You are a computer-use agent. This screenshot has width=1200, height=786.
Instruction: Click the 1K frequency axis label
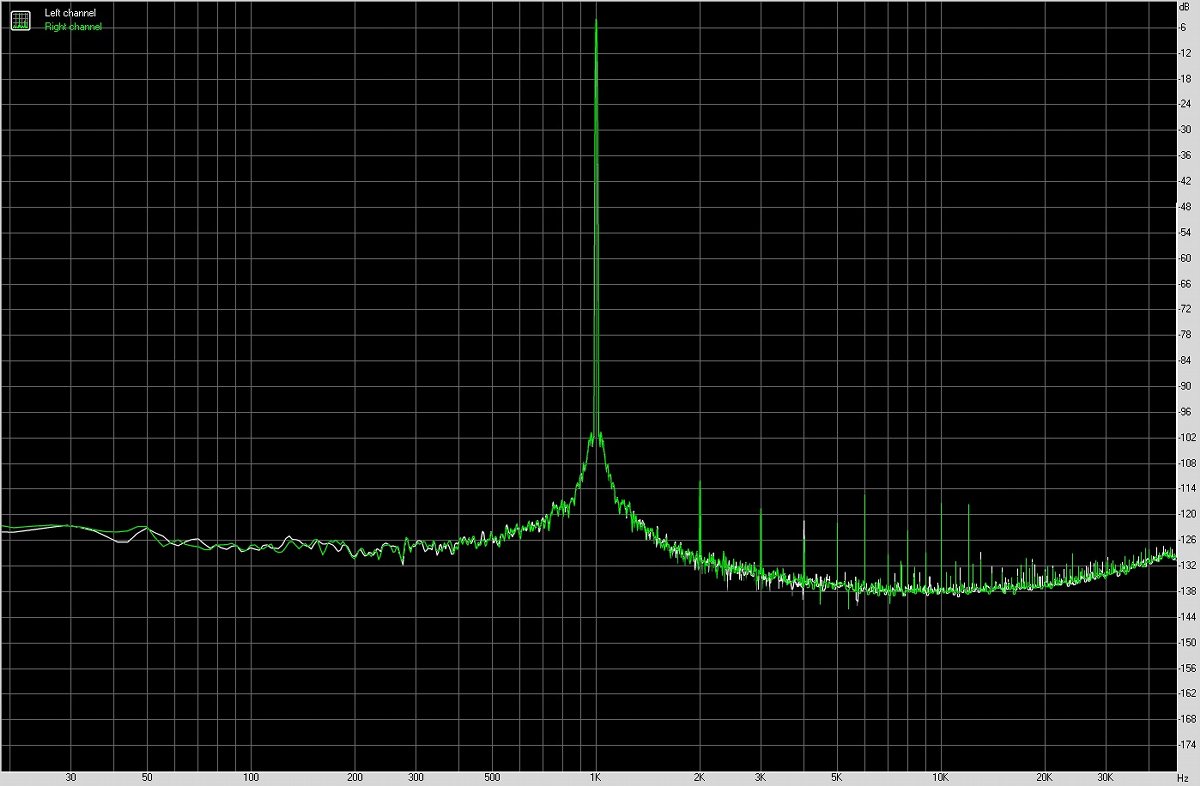596,777
